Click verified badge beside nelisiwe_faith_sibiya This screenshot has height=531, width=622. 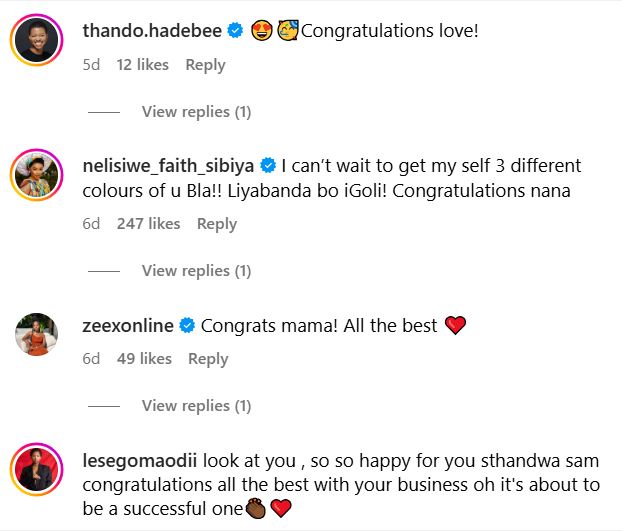268,165
